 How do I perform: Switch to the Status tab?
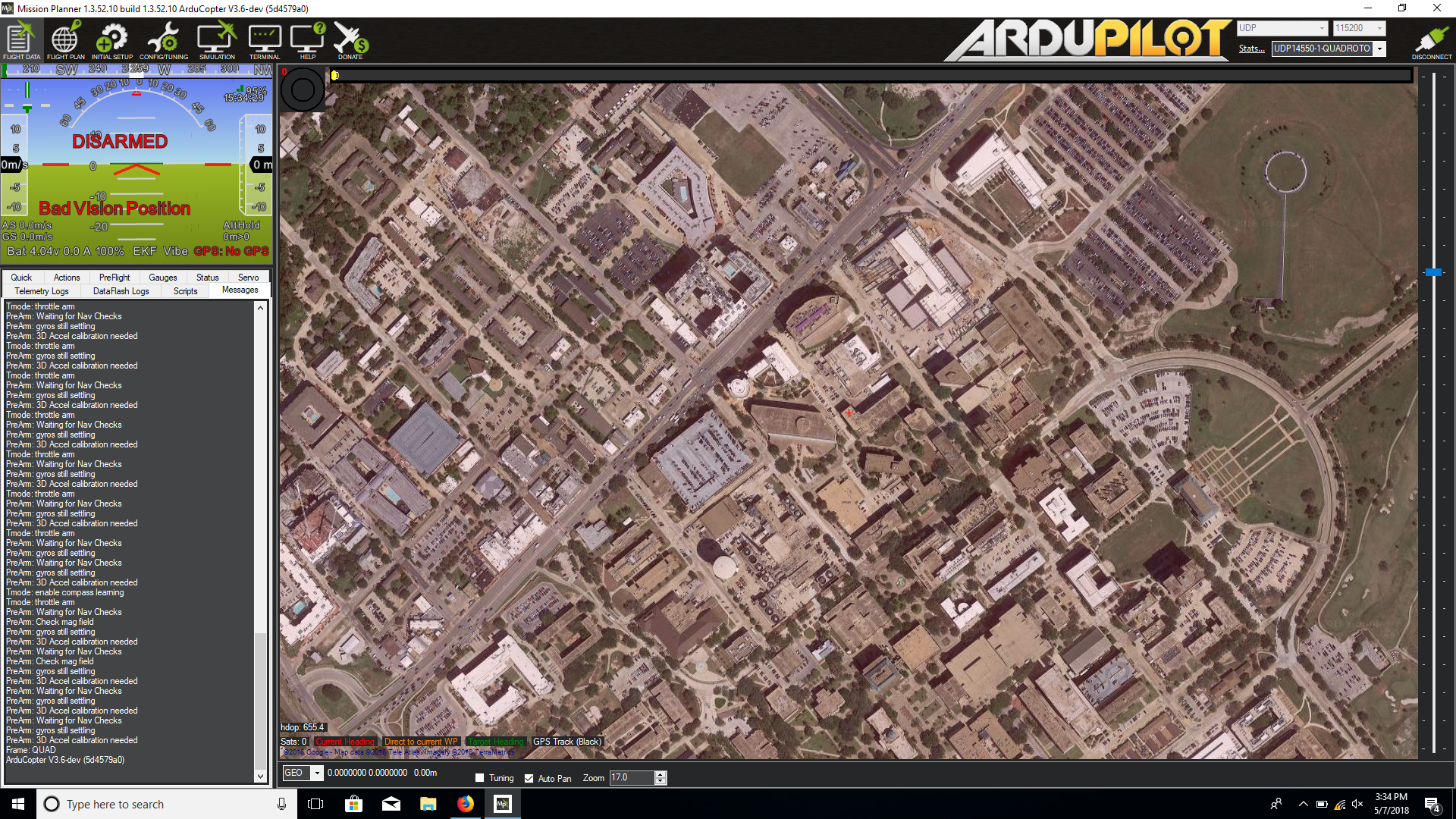point(207,278)
